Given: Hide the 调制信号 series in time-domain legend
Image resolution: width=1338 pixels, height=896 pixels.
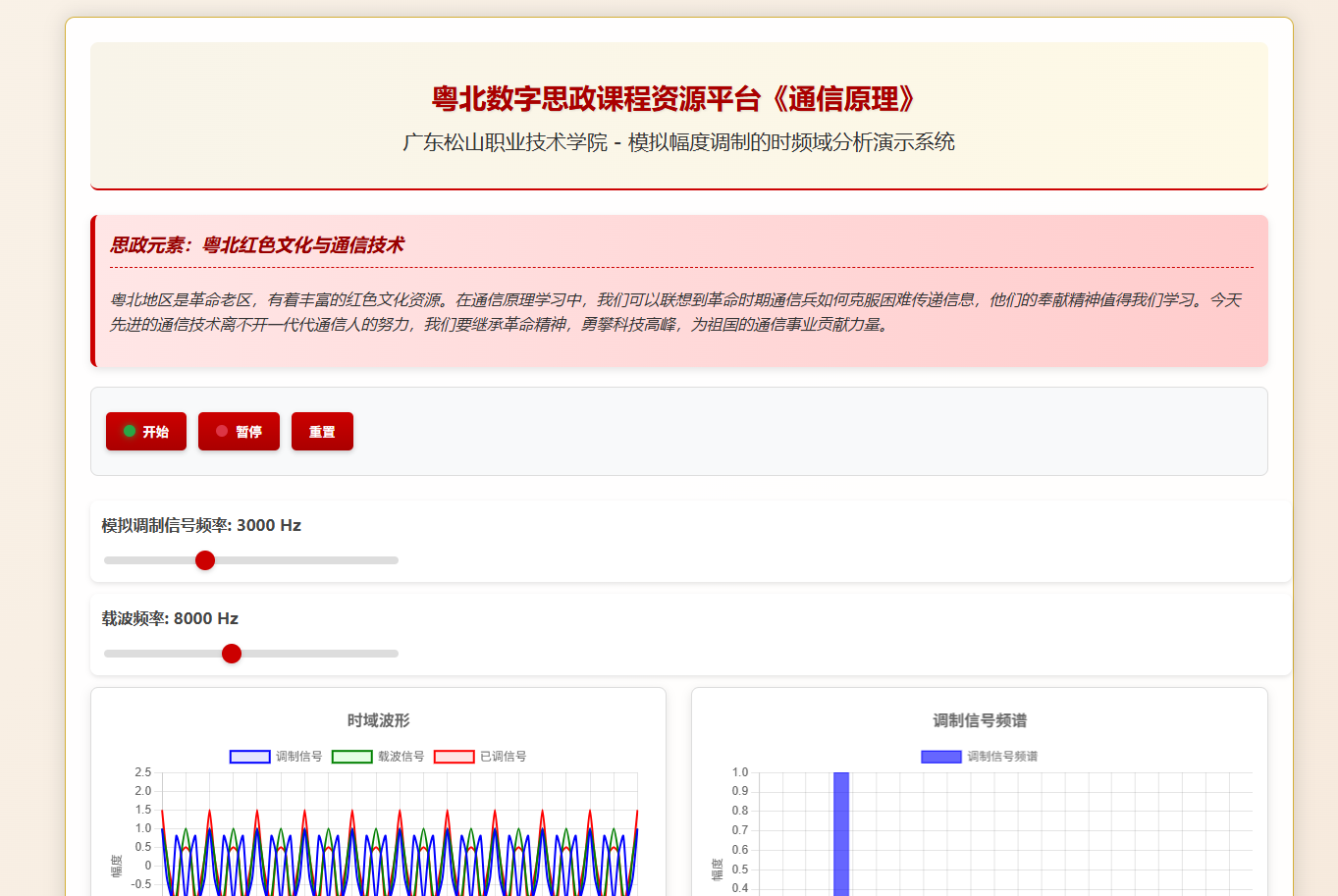Looking at the screenshot, I should 276,757.
